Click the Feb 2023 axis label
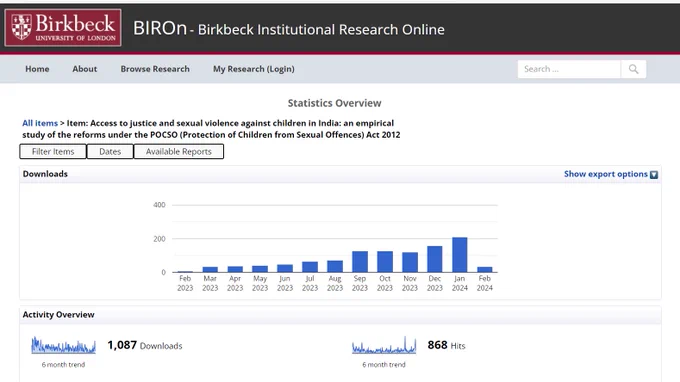Viewport: 680px width, 382px height. click(185, 283)
